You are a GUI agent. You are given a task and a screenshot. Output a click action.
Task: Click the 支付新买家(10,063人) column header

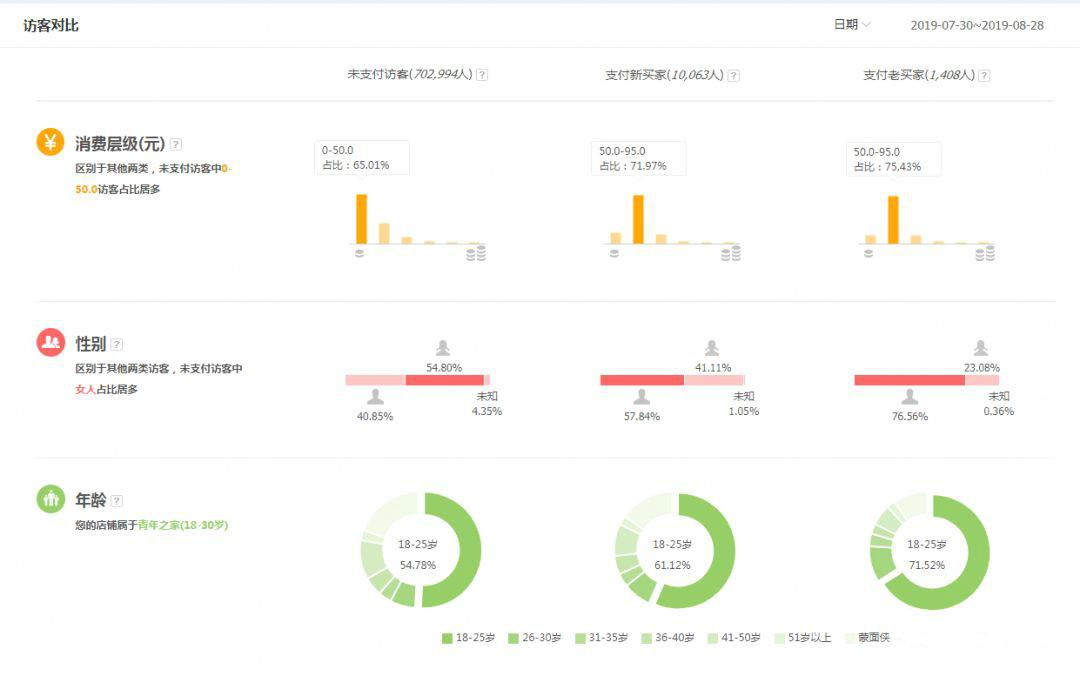point(664,75)
